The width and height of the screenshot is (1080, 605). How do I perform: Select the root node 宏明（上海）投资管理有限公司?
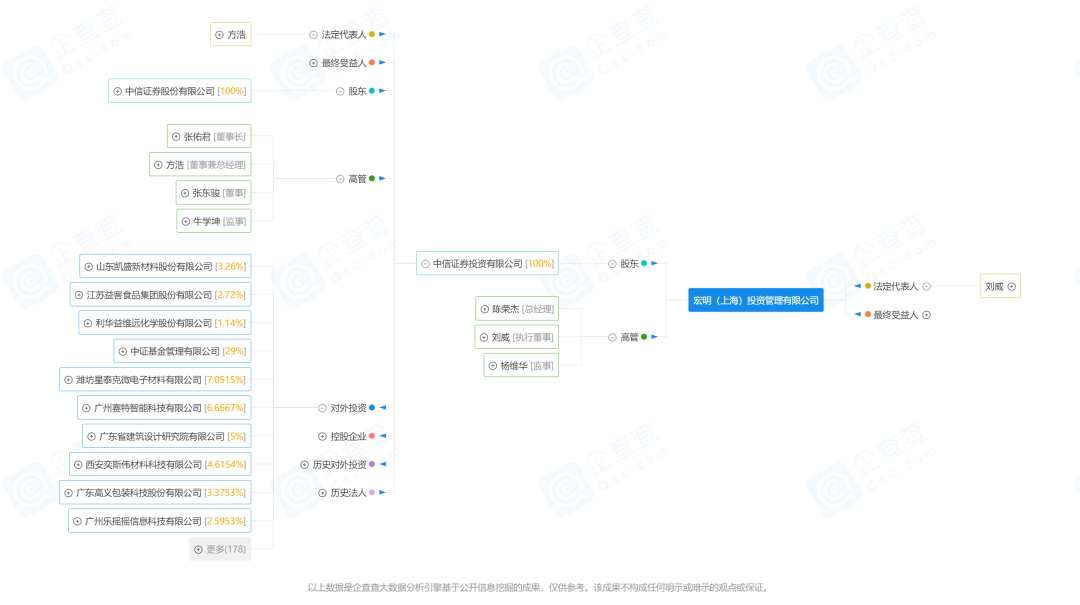756,300
